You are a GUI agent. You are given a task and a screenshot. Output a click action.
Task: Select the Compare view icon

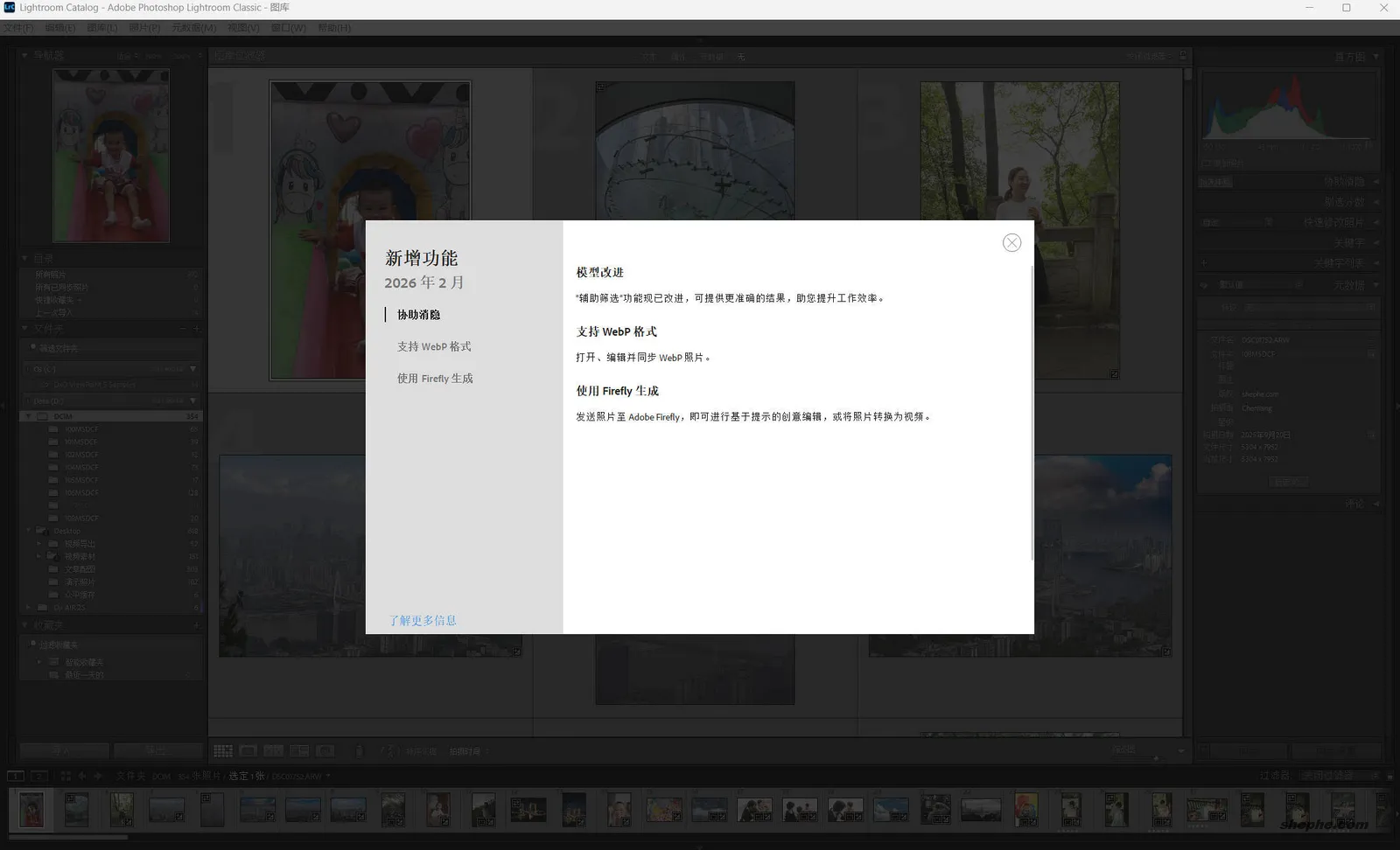pyautogui.click(x=273, y=750)
